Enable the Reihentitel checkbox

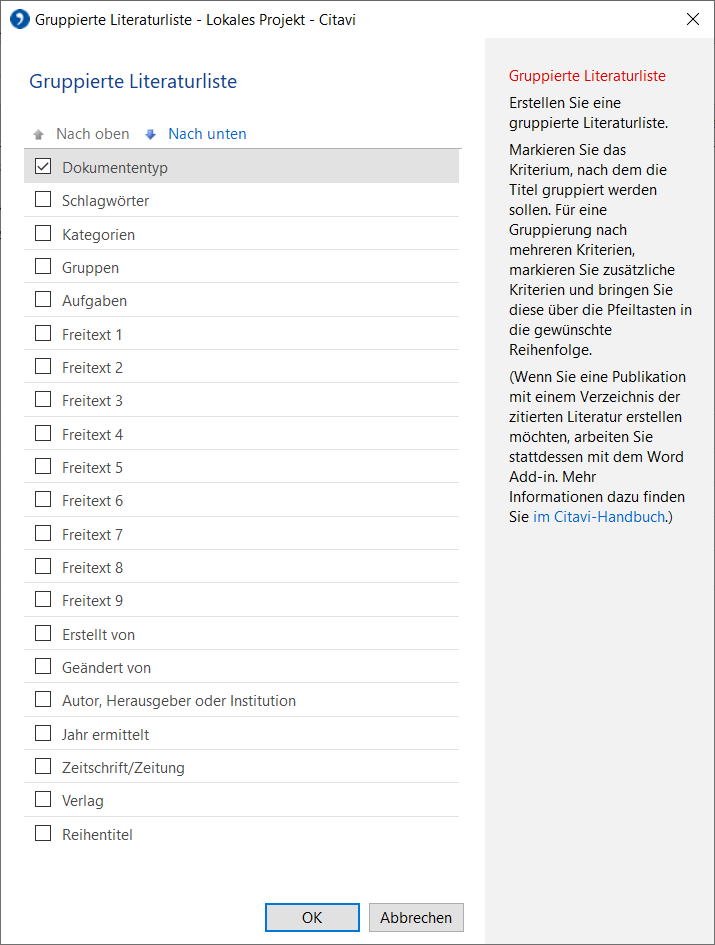point(43,834)
